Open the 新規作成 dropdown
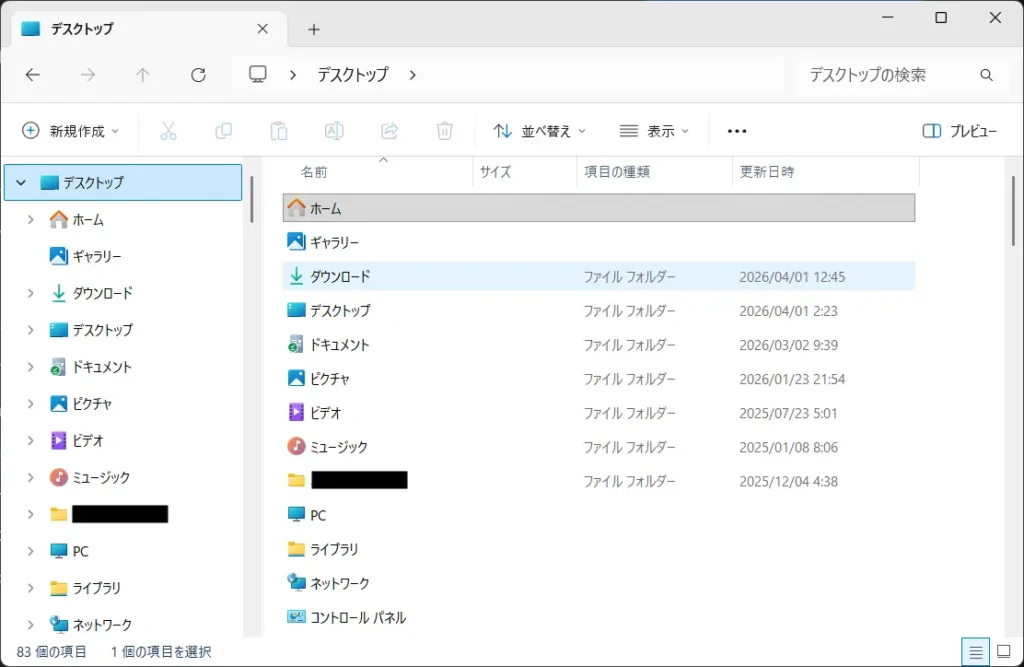 (70, 131)
